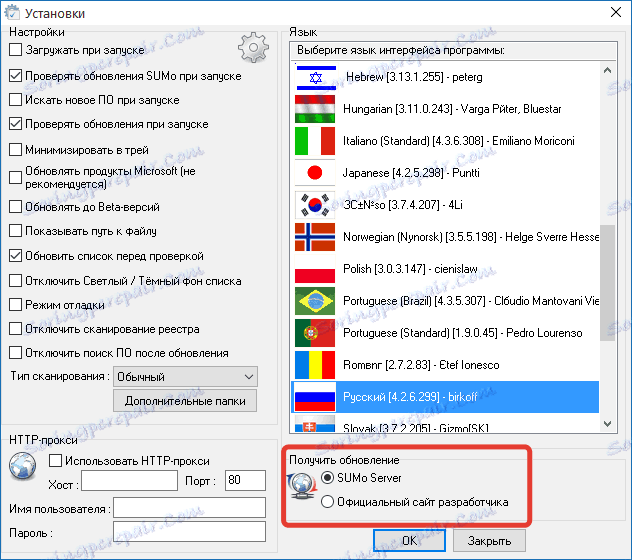Enable Загружать при запуске checkbox

point(15,50)
